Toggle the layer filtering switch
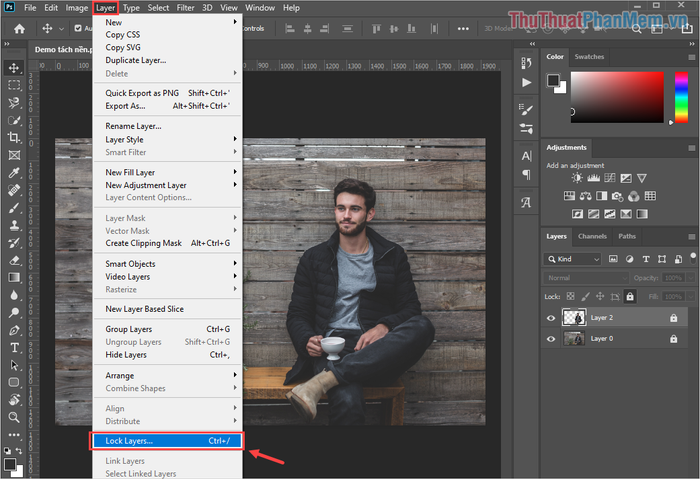The height and width of the screenshot is (479, 700). [x=693, y=258]
